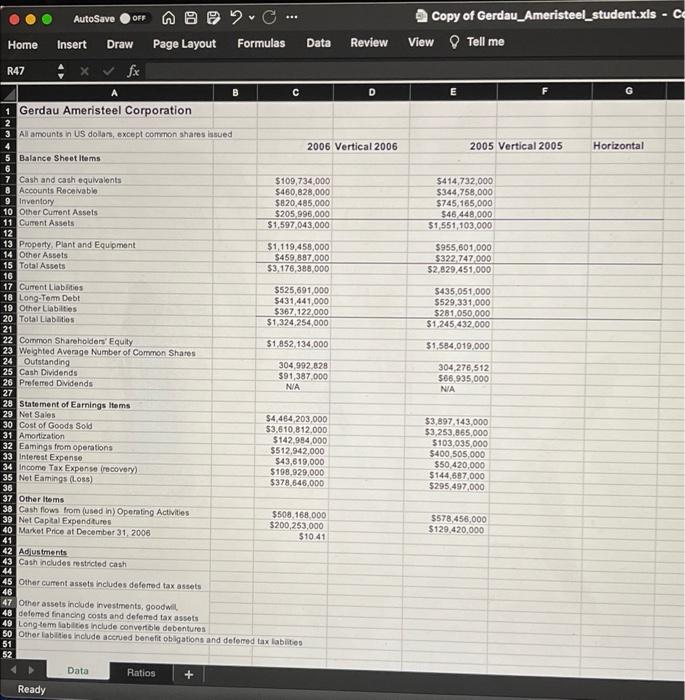Click the Market Price value $10.41

312,537
